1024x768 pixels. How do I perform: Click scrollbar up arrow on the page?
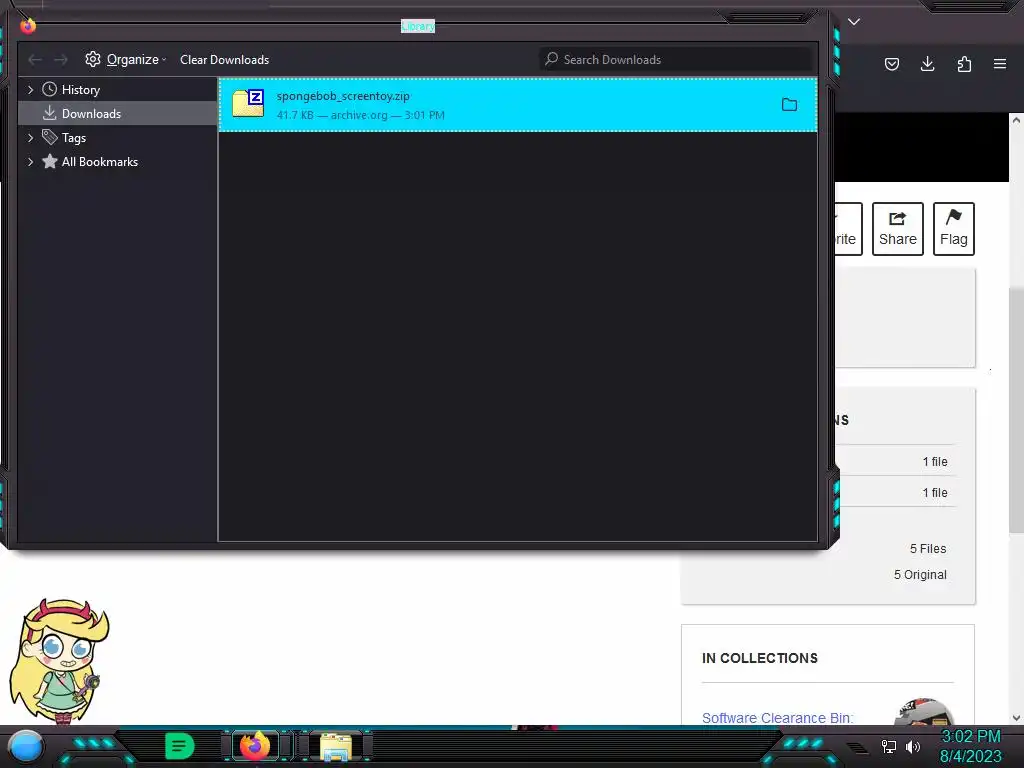tap(1016, 120)
